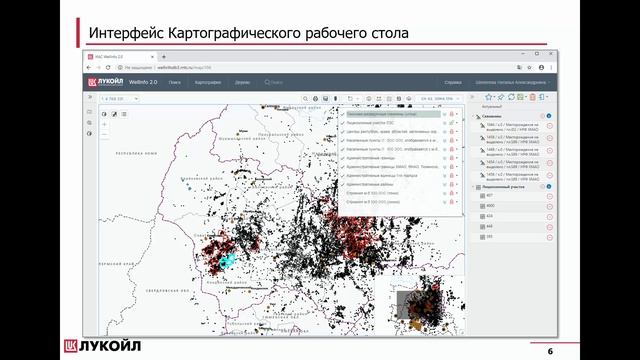This screenshot has height=360, width=640.
Task: Remove item 4000 from Лицензионный участок list
Action: point(550,207)
